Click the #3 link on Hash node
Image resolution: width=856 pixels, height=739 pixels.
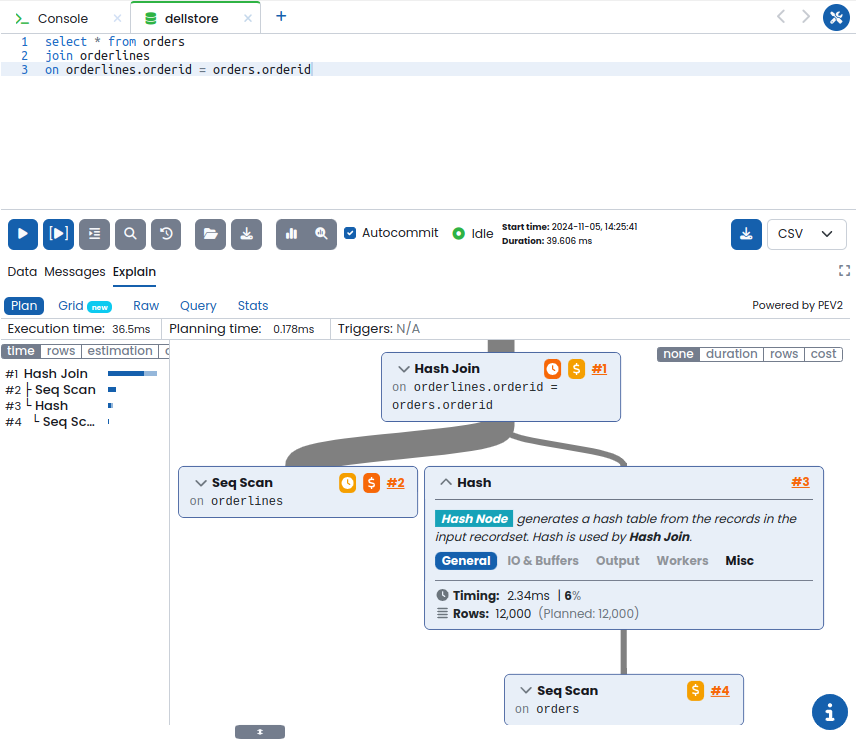coord(800,482)
